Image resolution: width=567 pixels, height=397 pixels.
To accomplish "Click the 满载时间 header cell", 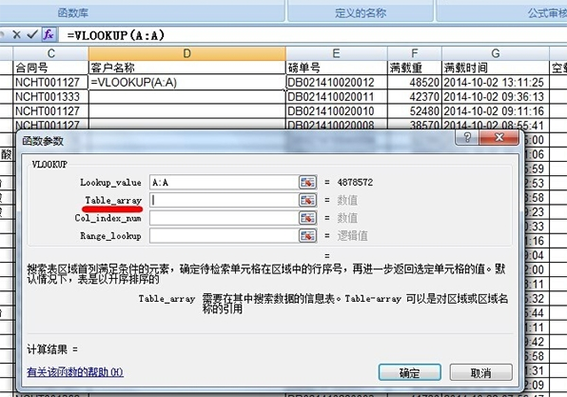I will (x=495, y=68).
